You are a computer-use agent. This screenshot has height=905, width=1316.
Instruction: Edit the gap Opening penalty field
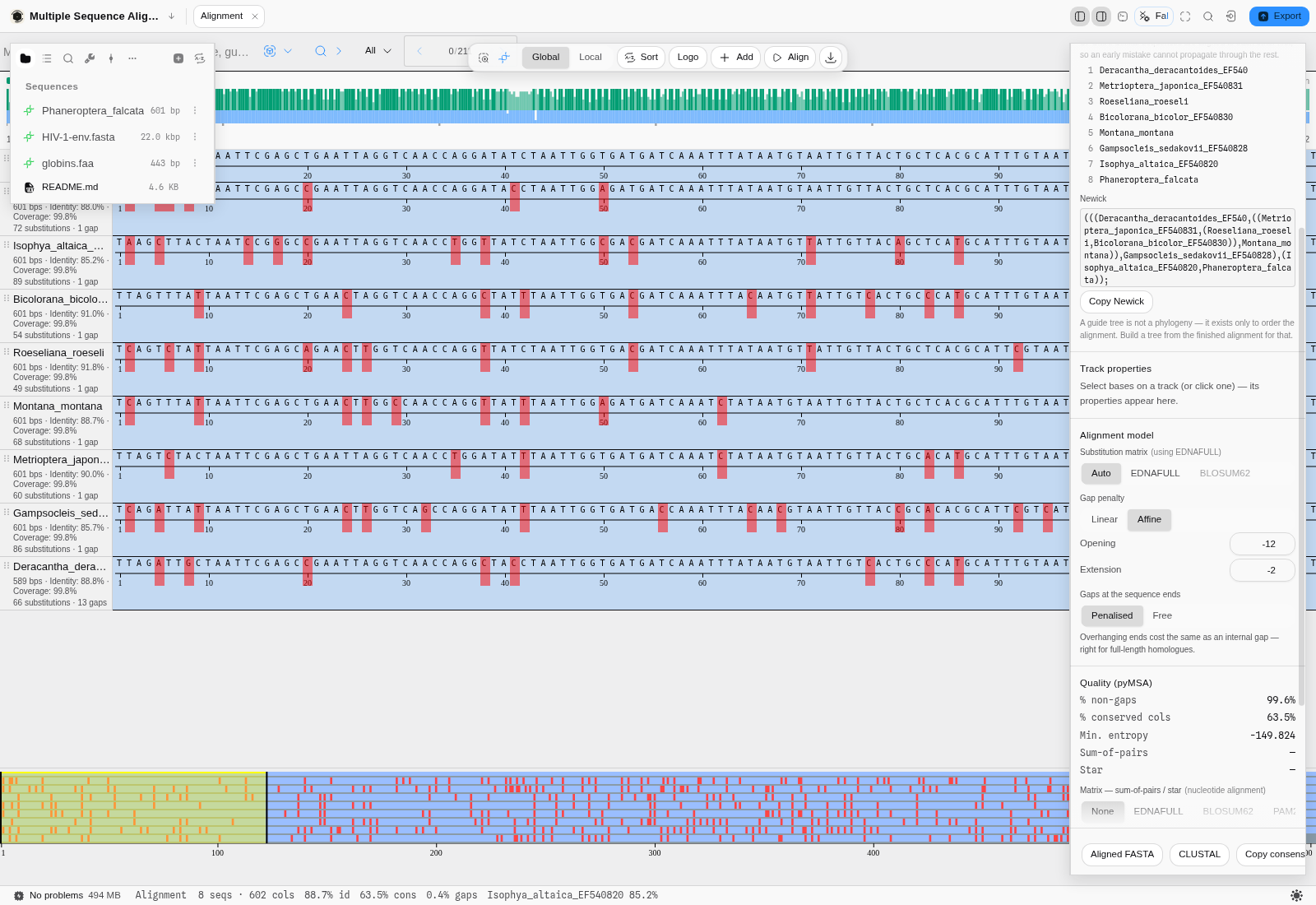1262,544
